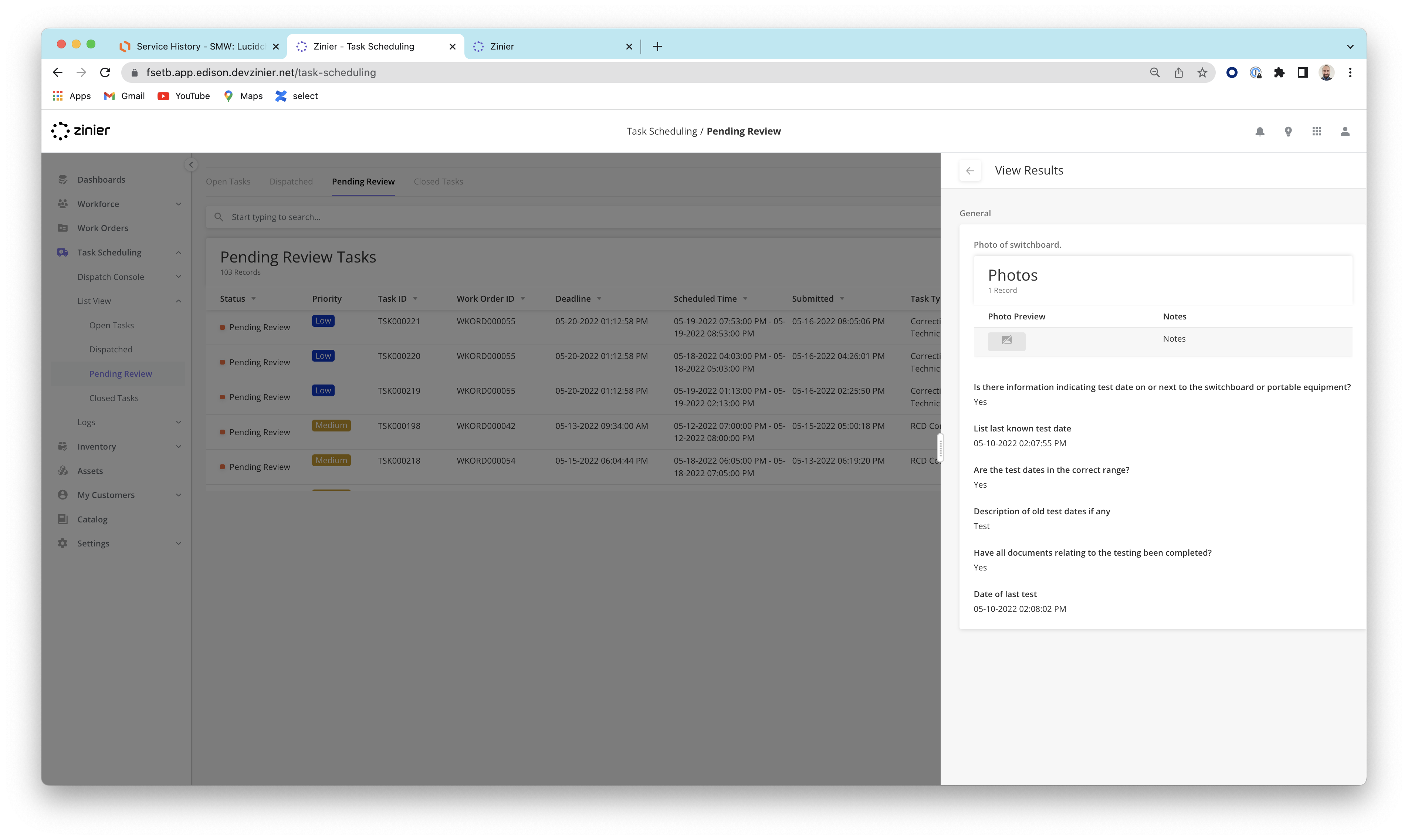Open Catalog in the sidebar
The image size is (1408, 840).
point(92,519)
